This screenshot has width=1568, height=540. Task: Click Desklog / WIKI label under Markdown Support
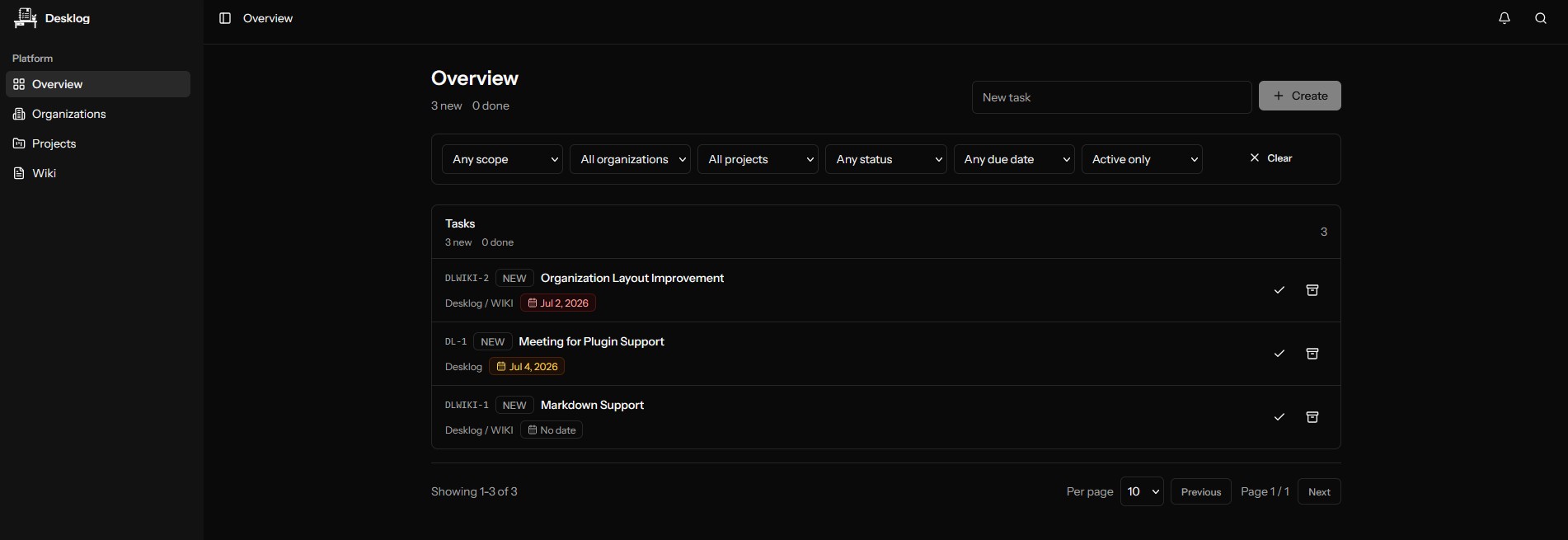(479, 430)
